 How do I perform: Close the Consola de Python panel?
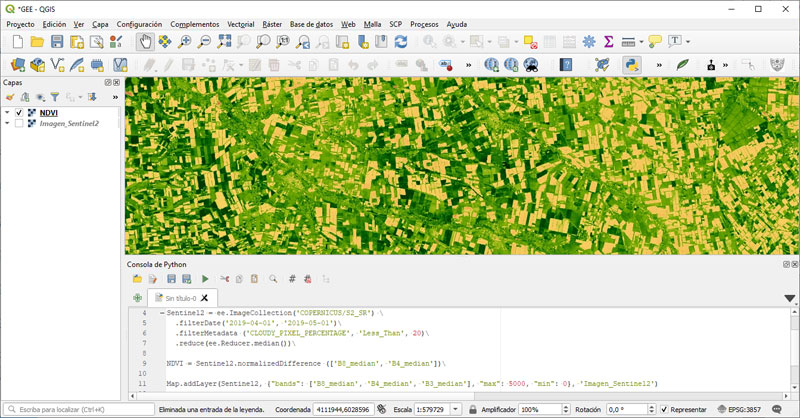(794, 264)
